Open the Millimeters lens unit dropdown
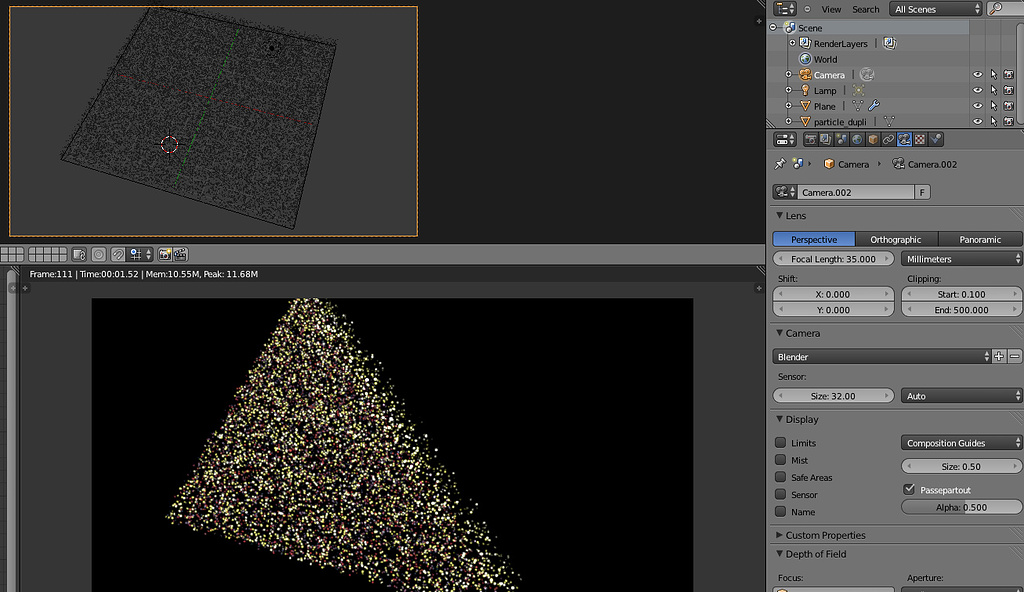Image resolution: width=1024 pixels, height=592 pixels. click(961, 259)
